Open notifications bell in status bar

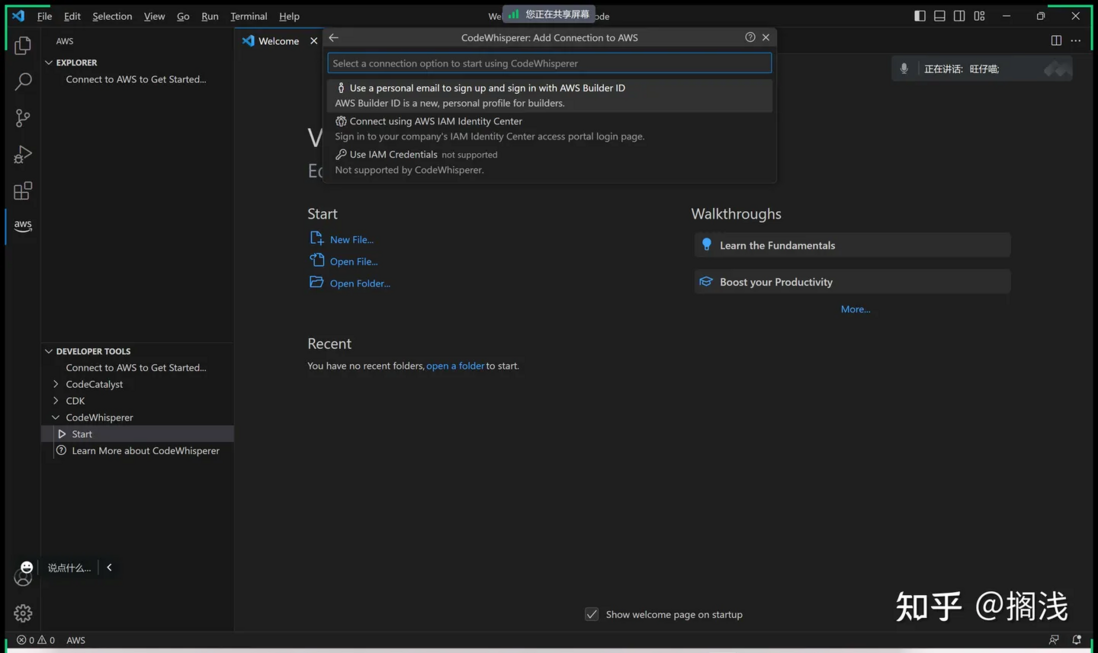pos(1076,640)
